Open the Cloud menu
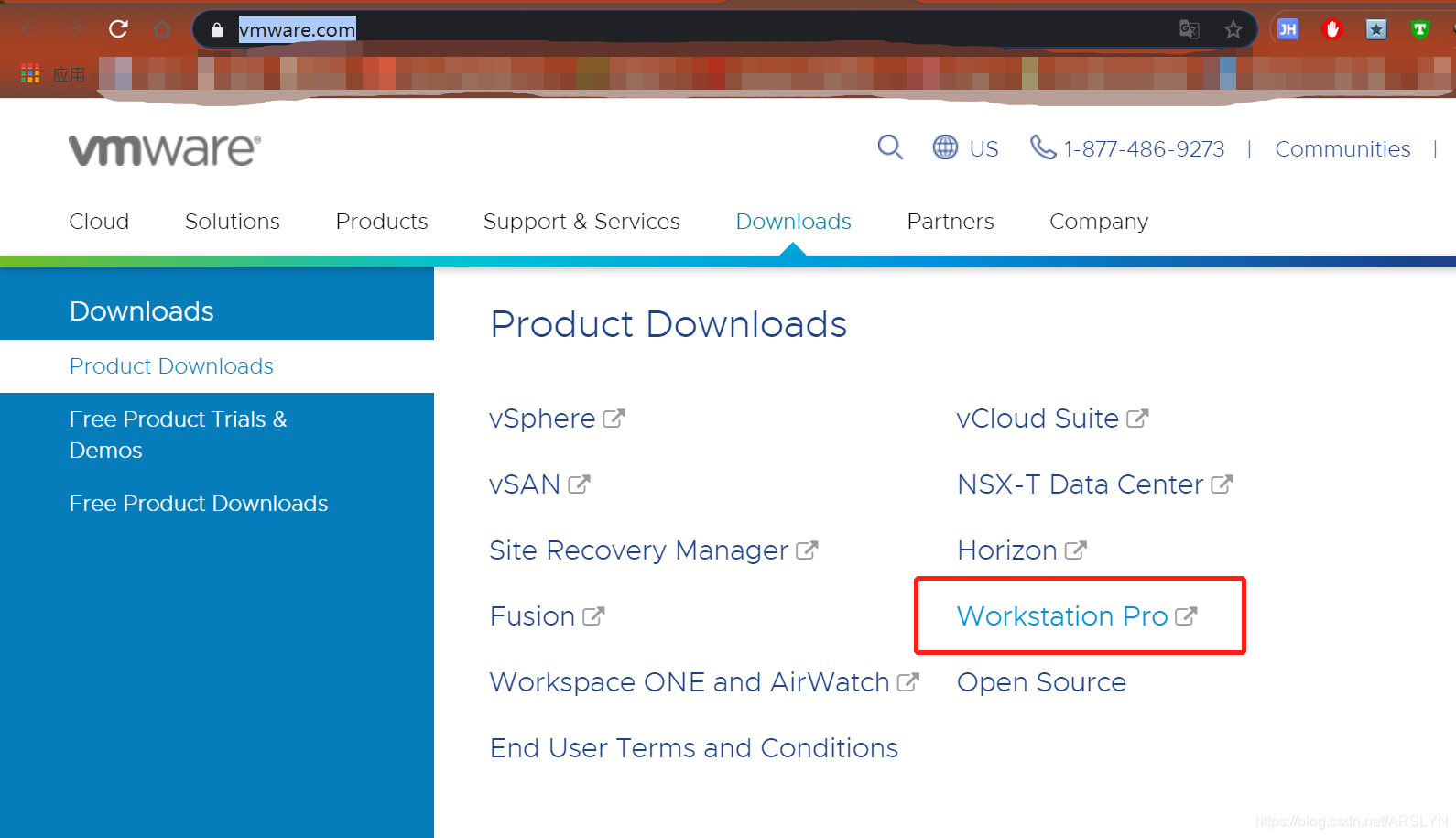Viewport: 1456px width, 838px height. pyautogui.click(x=99, y=222)
